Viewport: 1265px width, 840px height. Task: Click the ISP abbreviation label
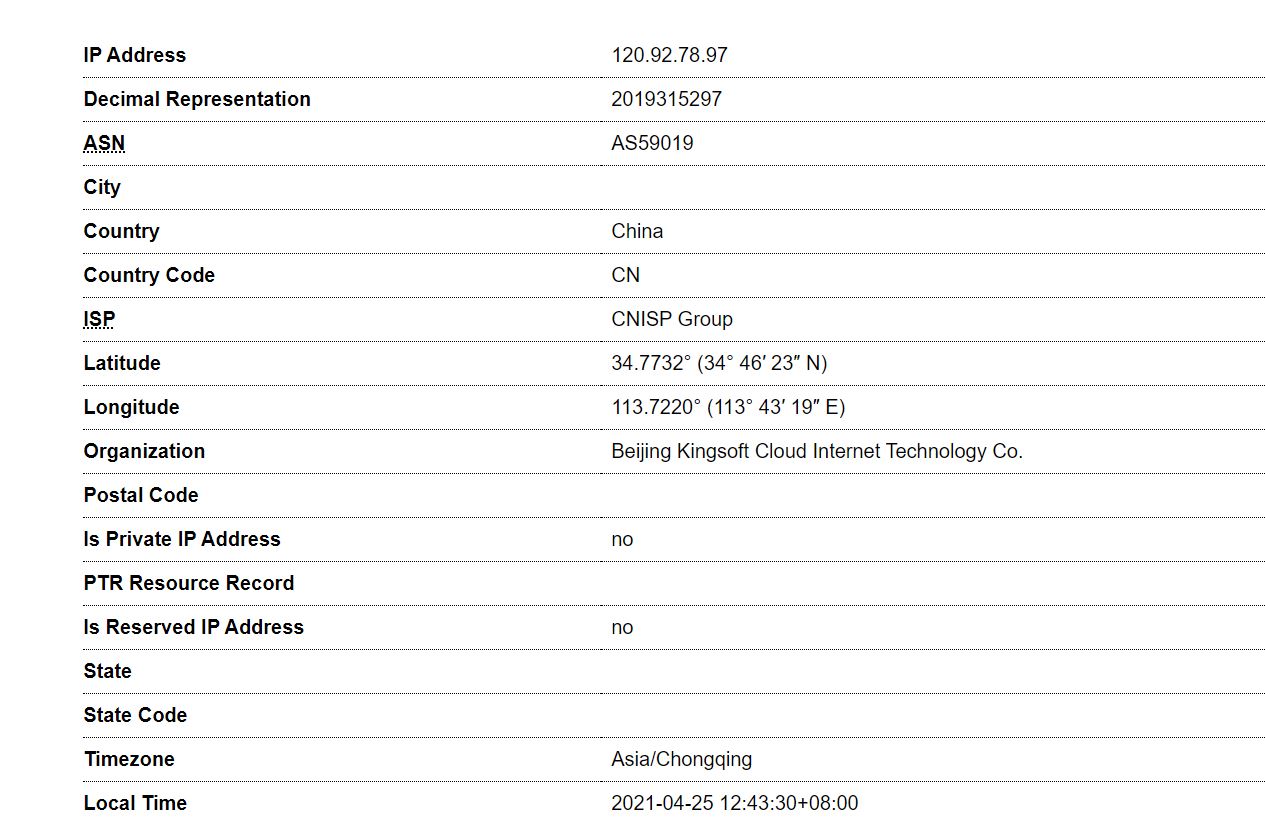point(99,319)
